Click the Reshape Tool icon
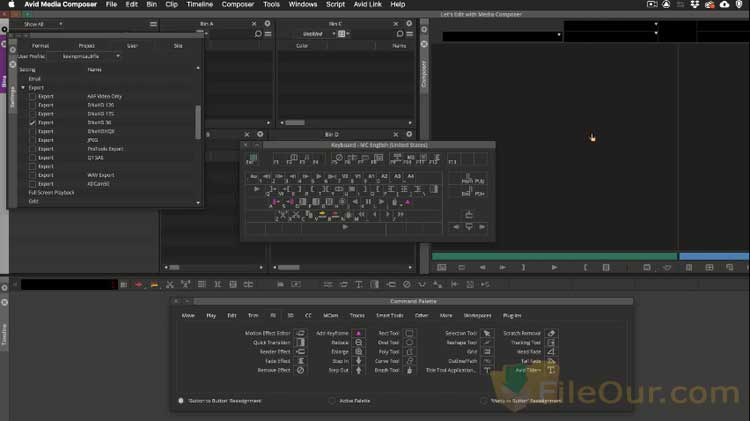This screenshot has width=750, height=421. pyautogui.click(x=487, y=342)
